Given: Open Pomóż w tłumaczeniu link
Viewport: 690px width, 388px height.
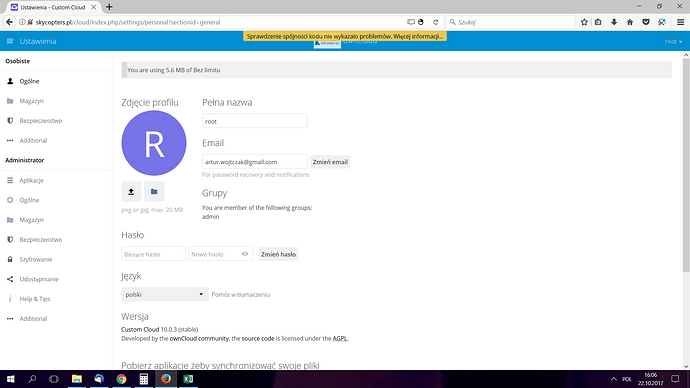Looking at the screenshot, I should coord(241,295).
